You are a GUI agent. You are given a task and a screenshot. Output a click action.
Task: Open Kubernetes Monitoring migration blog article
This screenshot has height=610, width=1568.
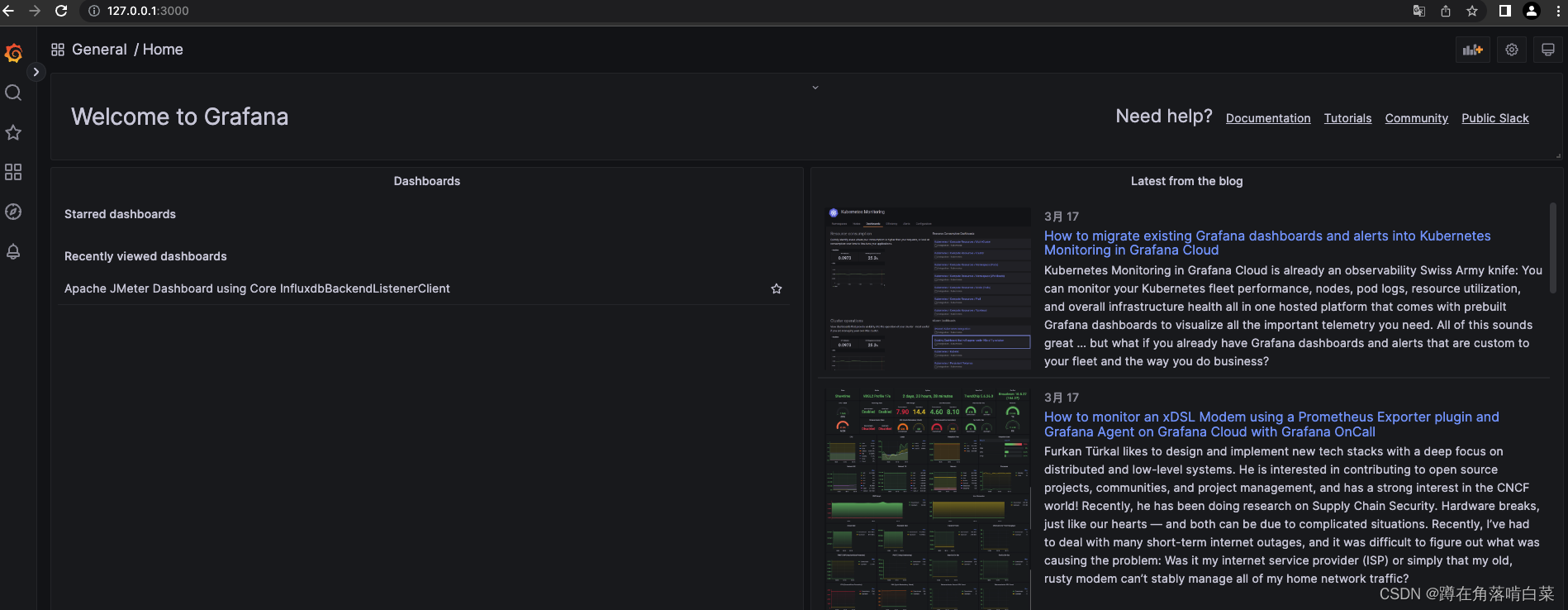pos(1267,243)
